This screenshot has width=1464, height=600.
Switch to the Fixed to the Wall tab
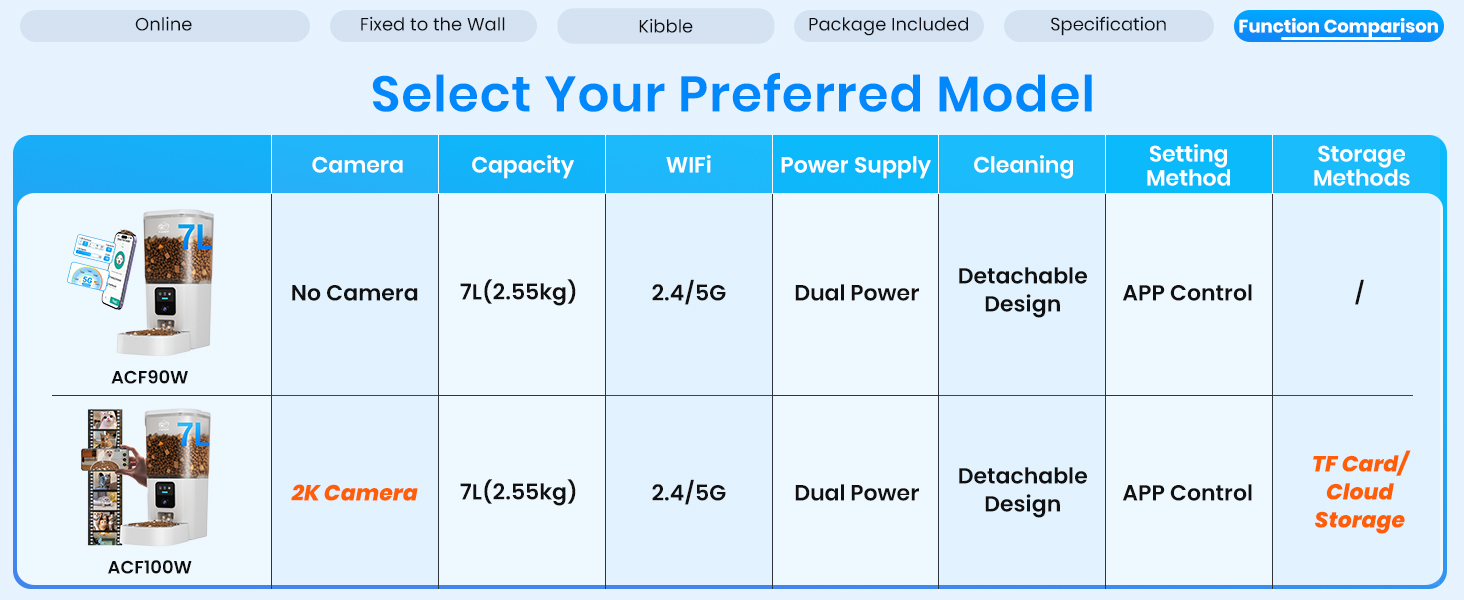tap(432, 25)
